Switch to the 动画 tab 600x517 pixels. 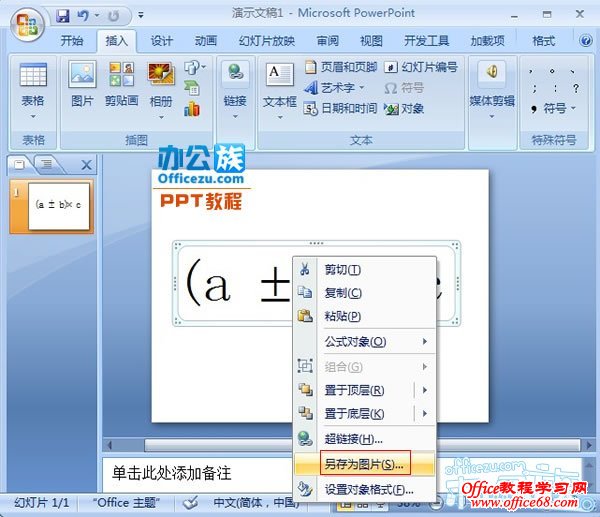[206, 40]
